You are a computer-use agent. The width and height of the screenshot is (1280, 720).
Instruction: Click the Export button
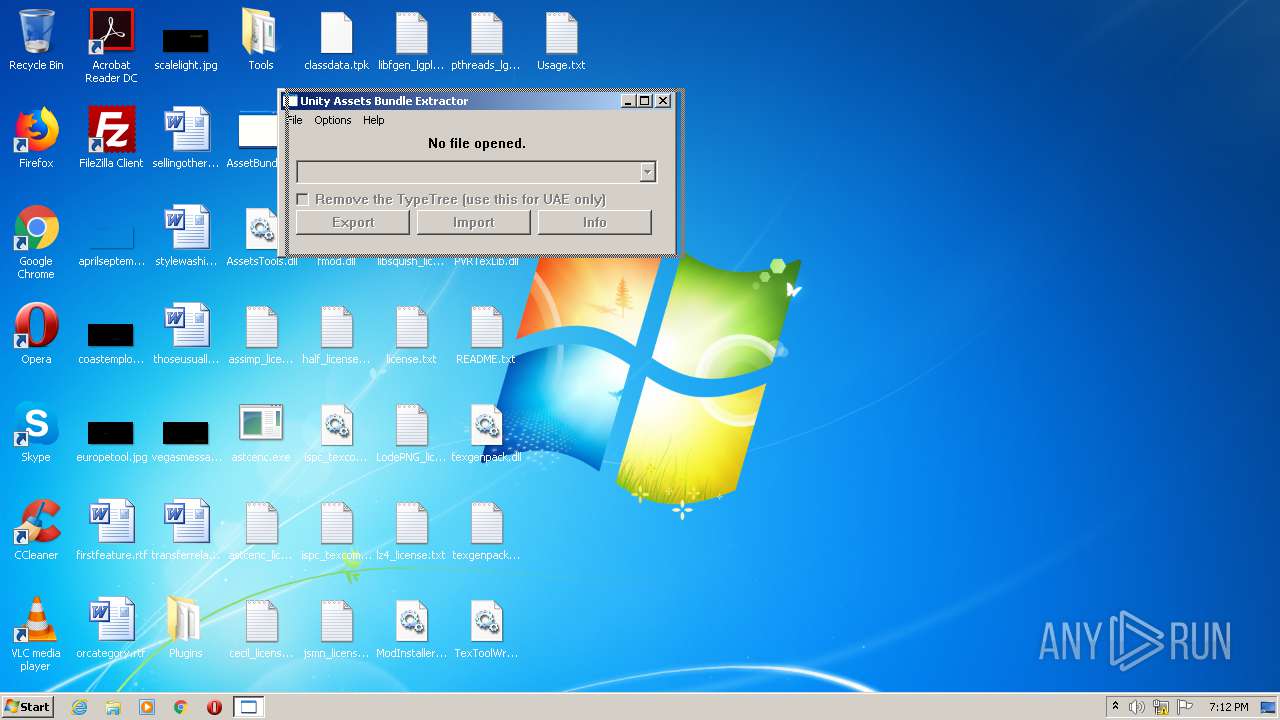[353, 222]
